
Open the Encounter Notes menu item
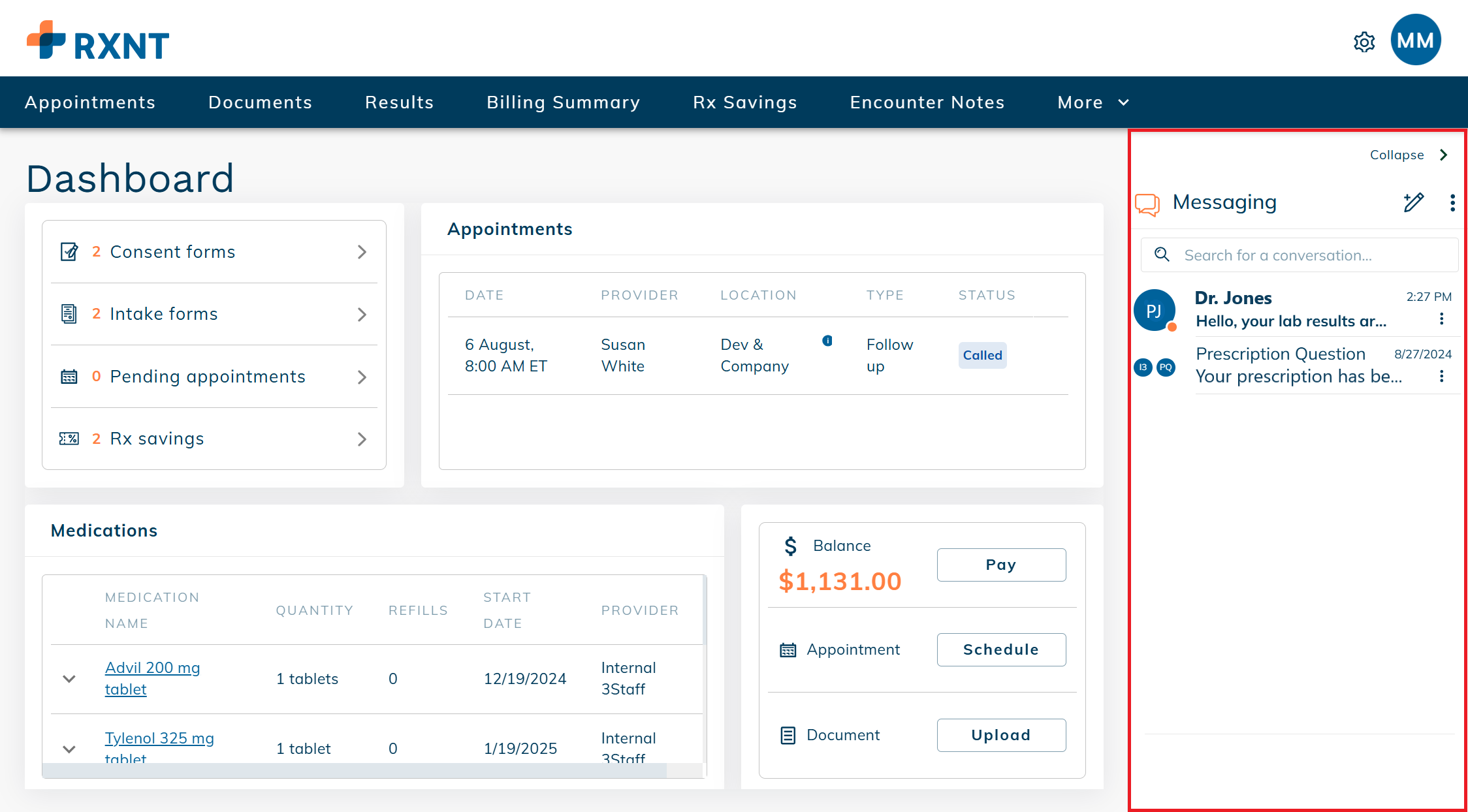pos(927,102)
